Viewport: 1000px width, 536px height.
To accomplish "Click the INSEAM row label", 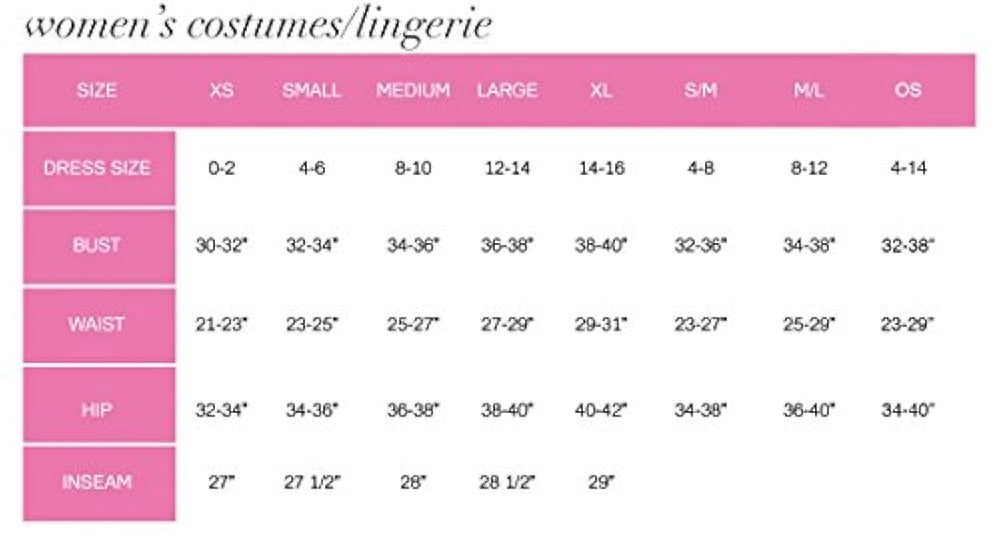I will [x=97, y=483].
